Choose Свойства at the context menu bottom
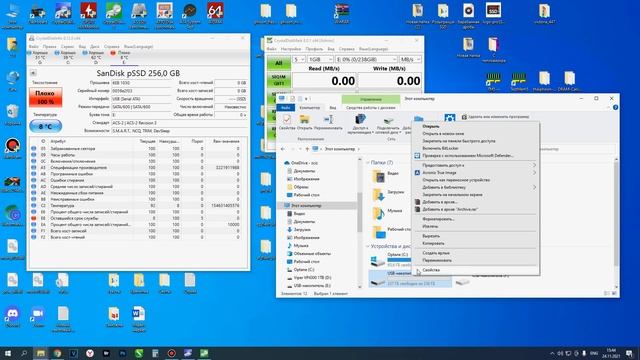This screenshot has height=360, width=640. click(476, 270)
